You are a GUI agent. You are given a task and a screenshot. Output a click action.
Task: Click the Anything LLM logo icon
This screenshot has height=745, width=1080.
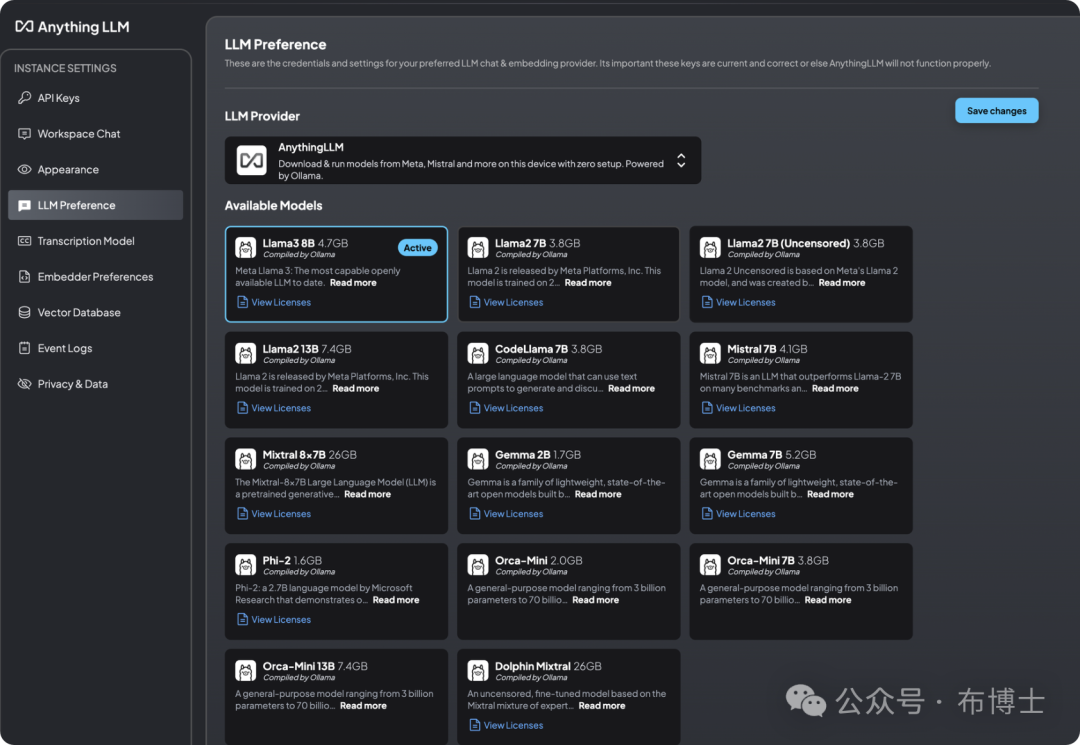[x=24, y=27]
